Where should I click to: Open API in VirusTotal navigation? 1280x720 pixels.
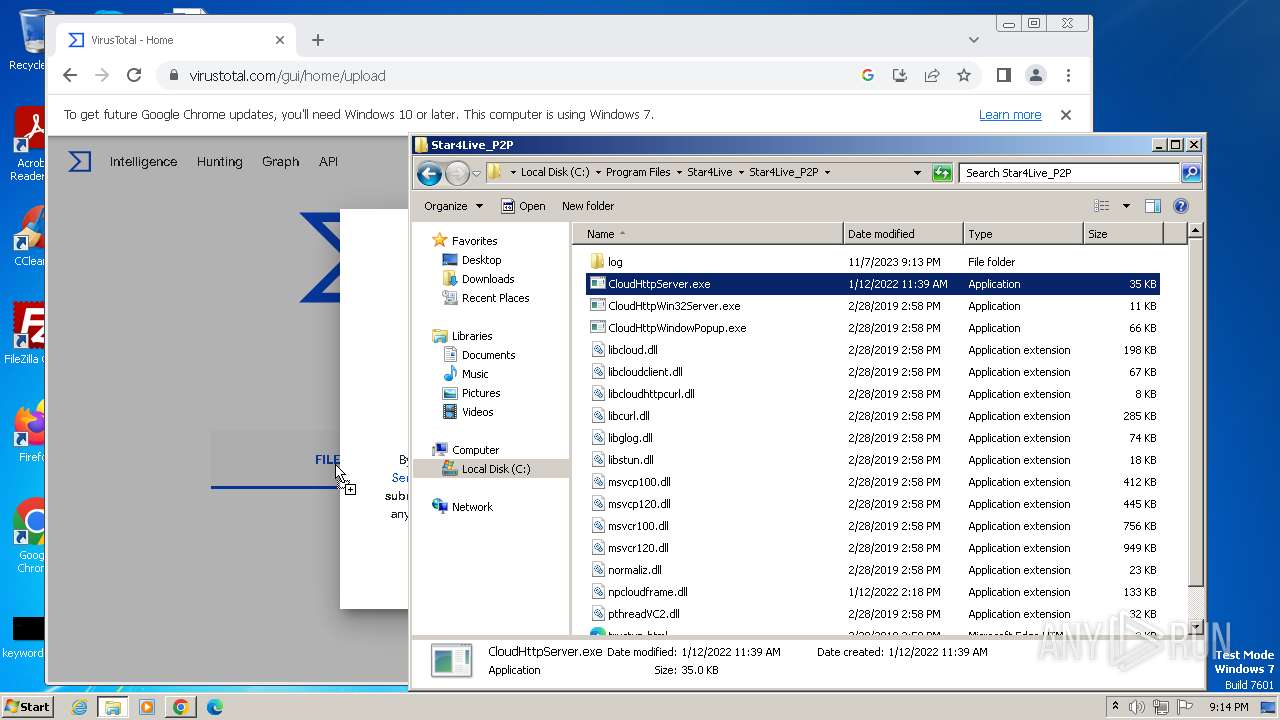(x=328, y=161)
